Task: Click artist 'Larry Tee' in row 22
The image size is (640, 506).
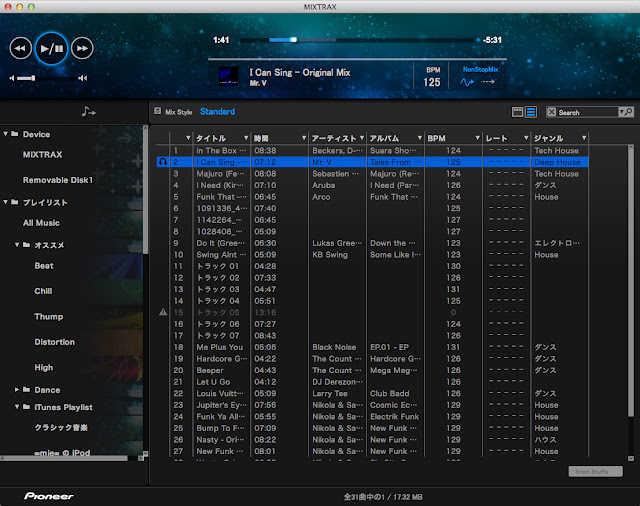Action: [330, 393]
